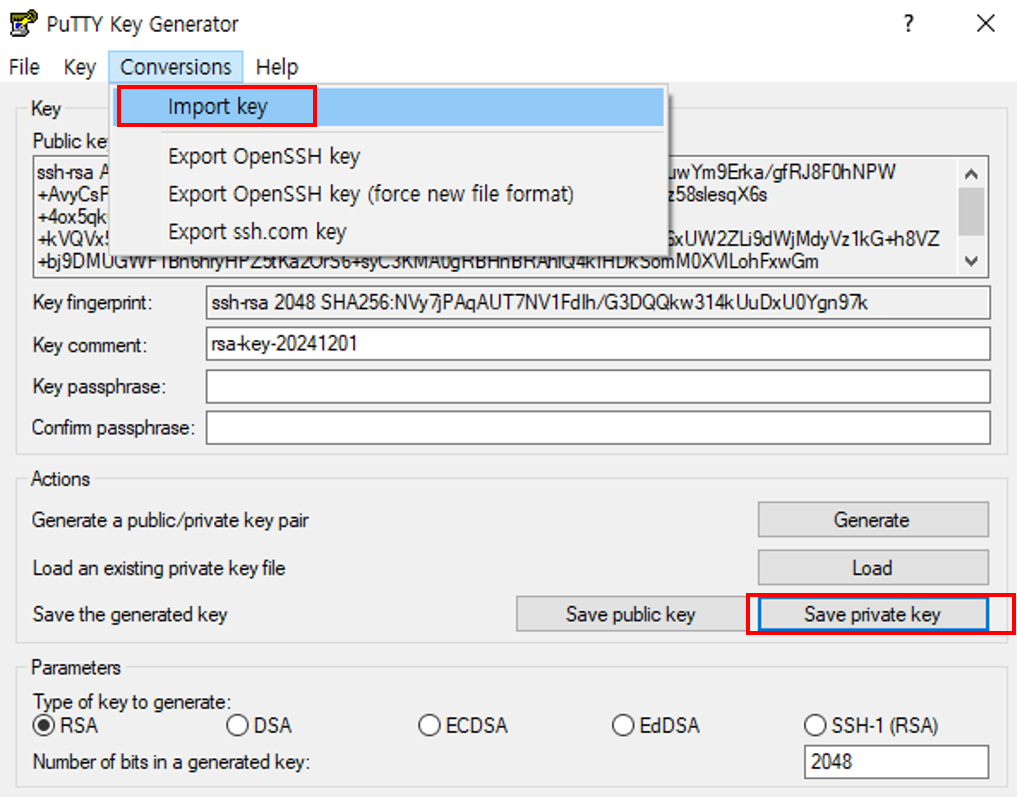The height and width of the screenshot is (797, 1017).
Task: Click the public key scrollbar thumb
Action: click(x=971, y=211)
